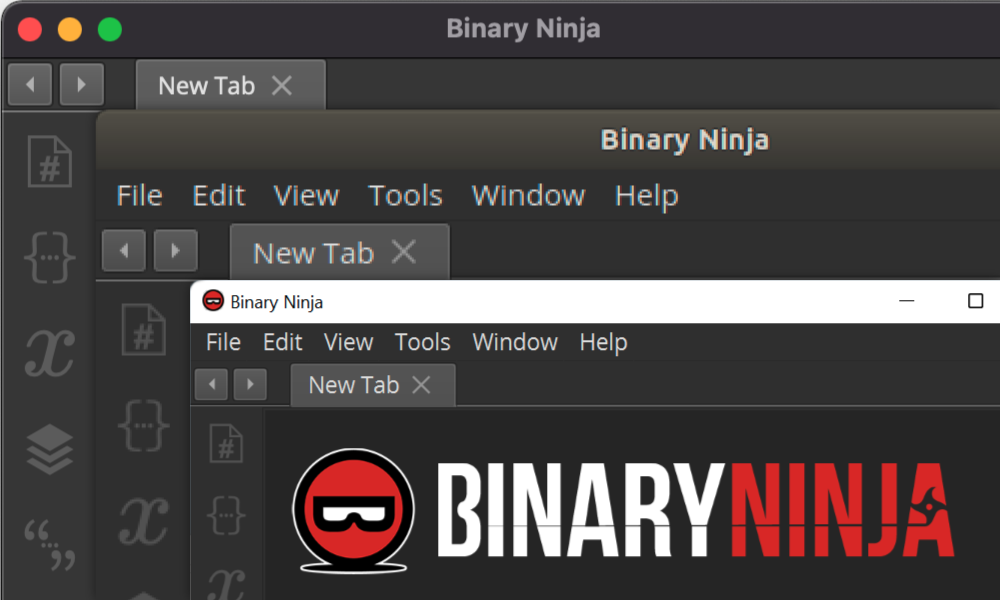Close New Tab in front Windows window
The image size is (1000, 600).
point(421,385)
